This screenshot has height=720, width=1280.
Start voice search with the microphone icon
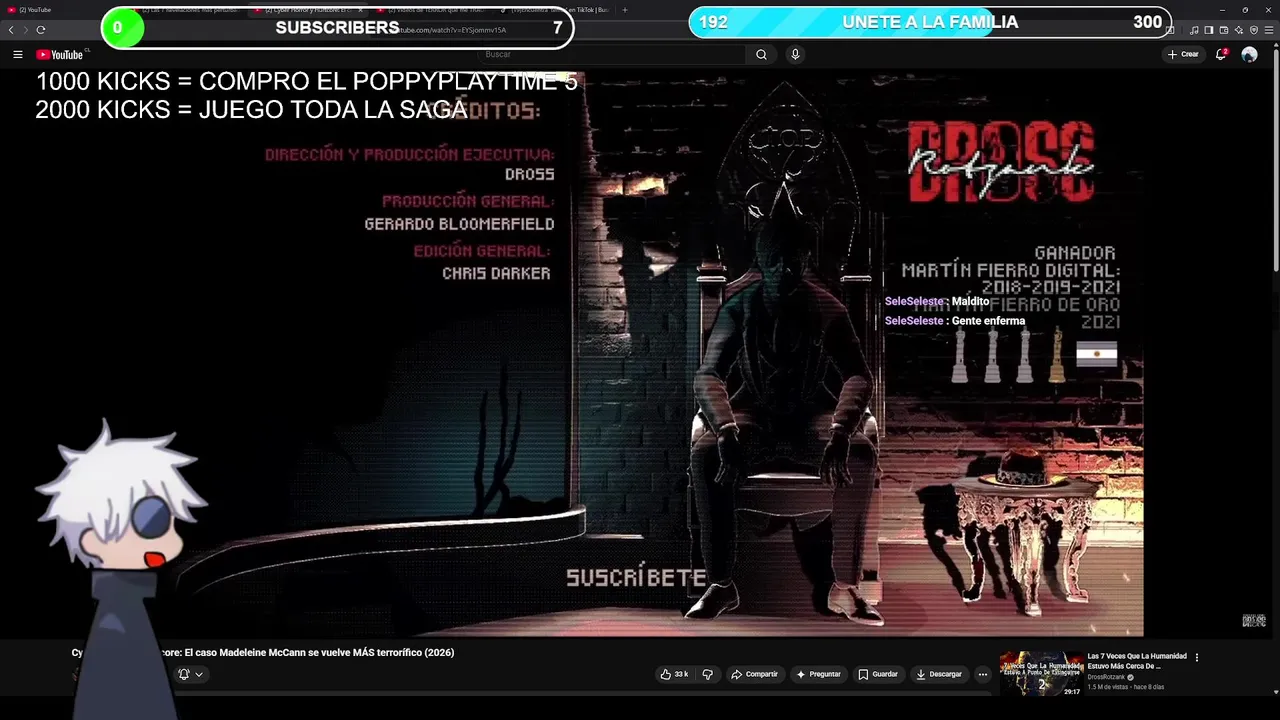(795, 54)
